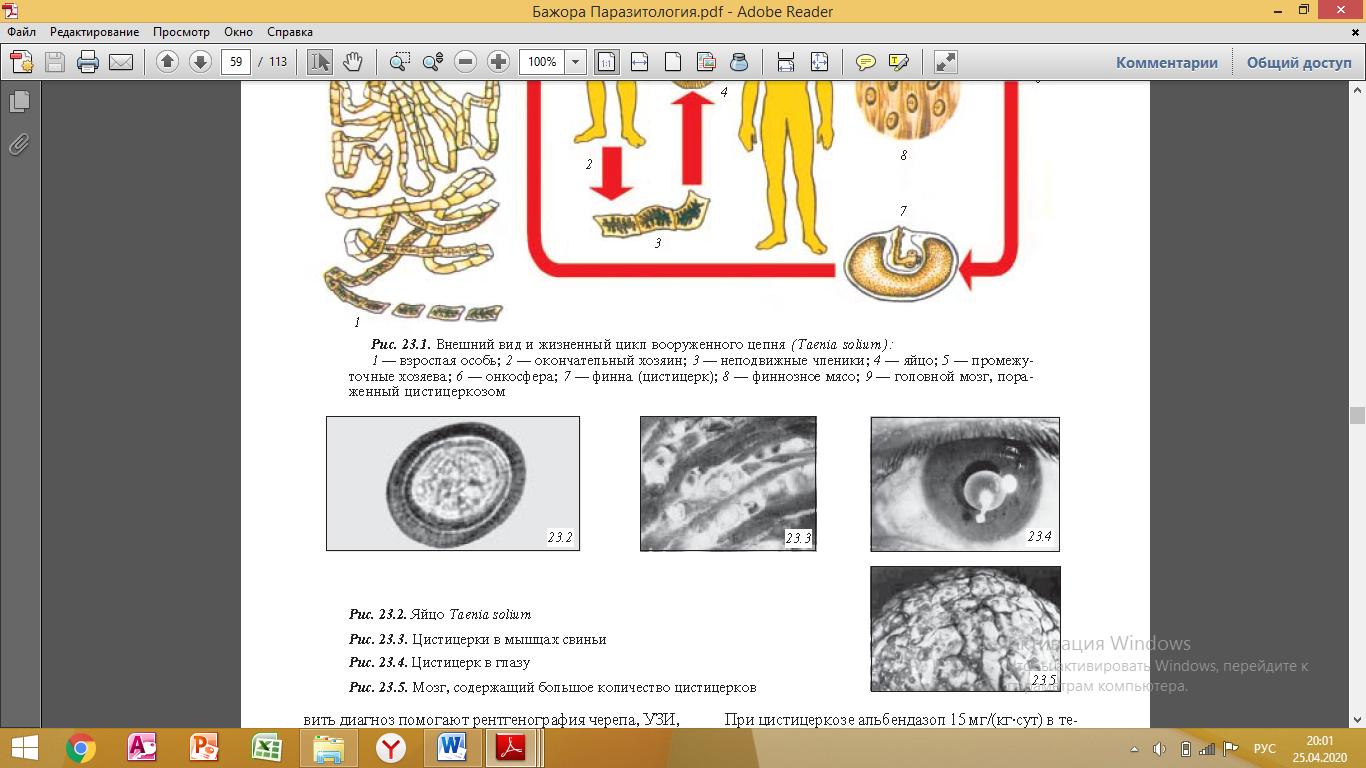Click the Save file floppy icon
This screenshot has width=1366, height=768.
coord(54,62)
